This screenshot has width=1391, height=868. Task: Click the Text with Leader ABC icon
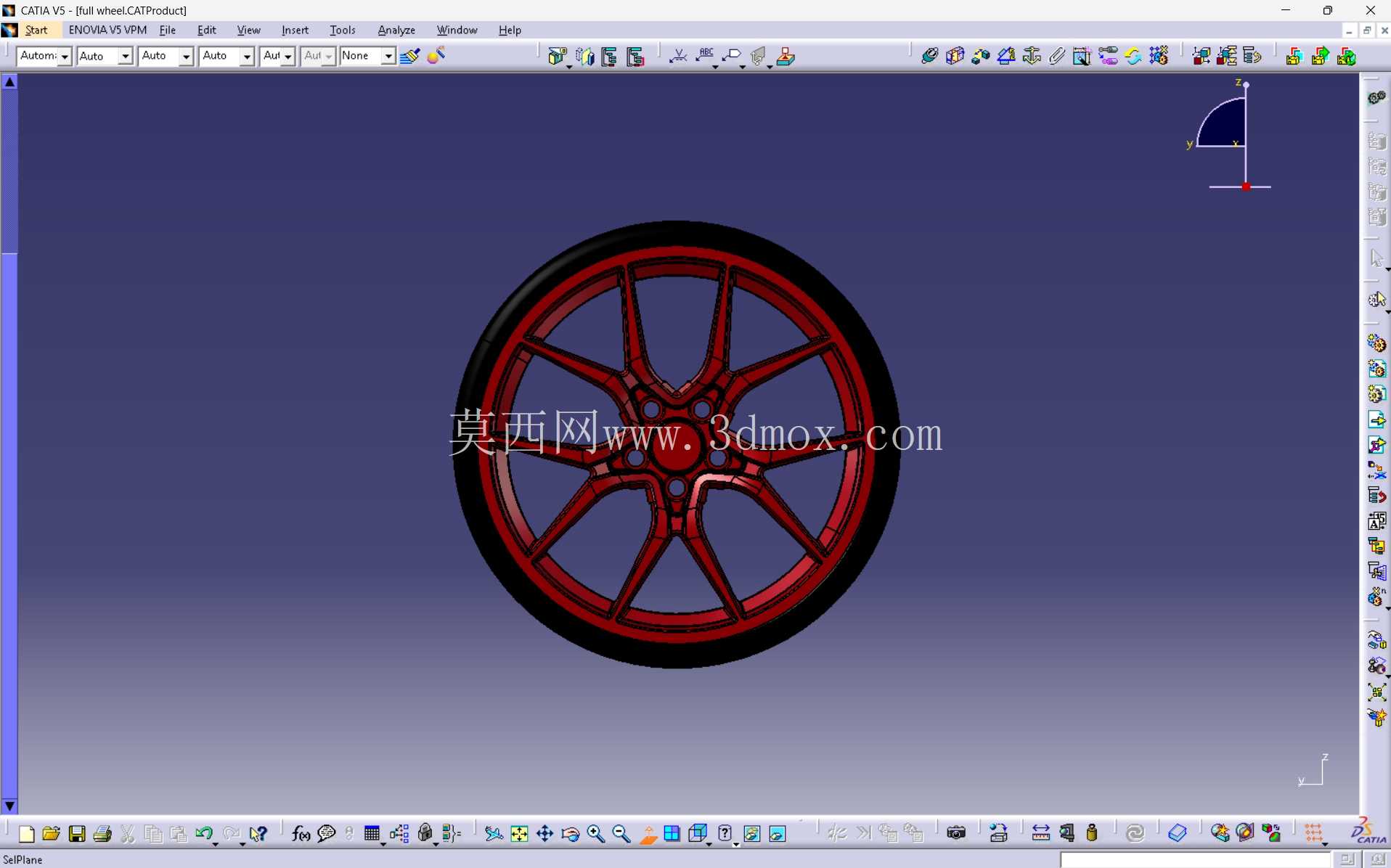click(705, 55)
